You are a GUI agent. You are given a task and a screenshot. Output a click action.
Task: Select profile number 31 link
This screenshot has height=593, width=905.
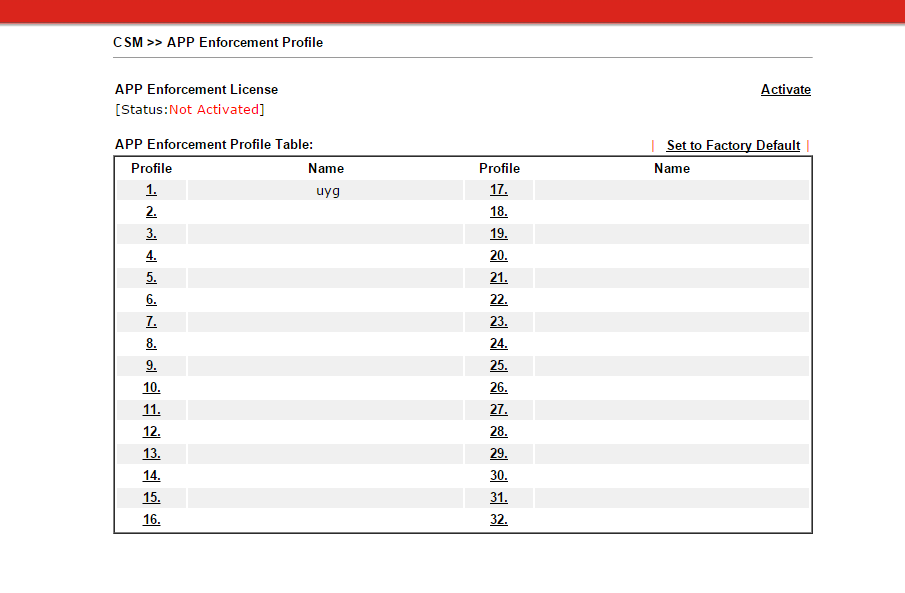499,498
